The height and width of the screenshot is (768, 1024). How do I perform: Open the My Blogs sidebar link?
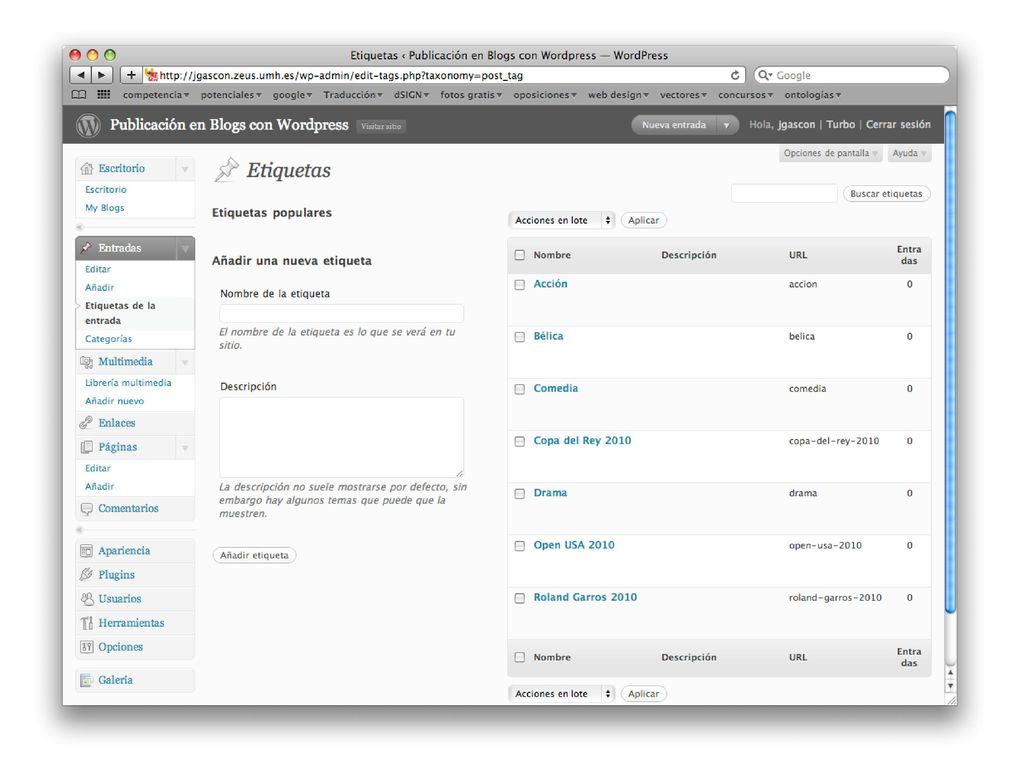104,208
